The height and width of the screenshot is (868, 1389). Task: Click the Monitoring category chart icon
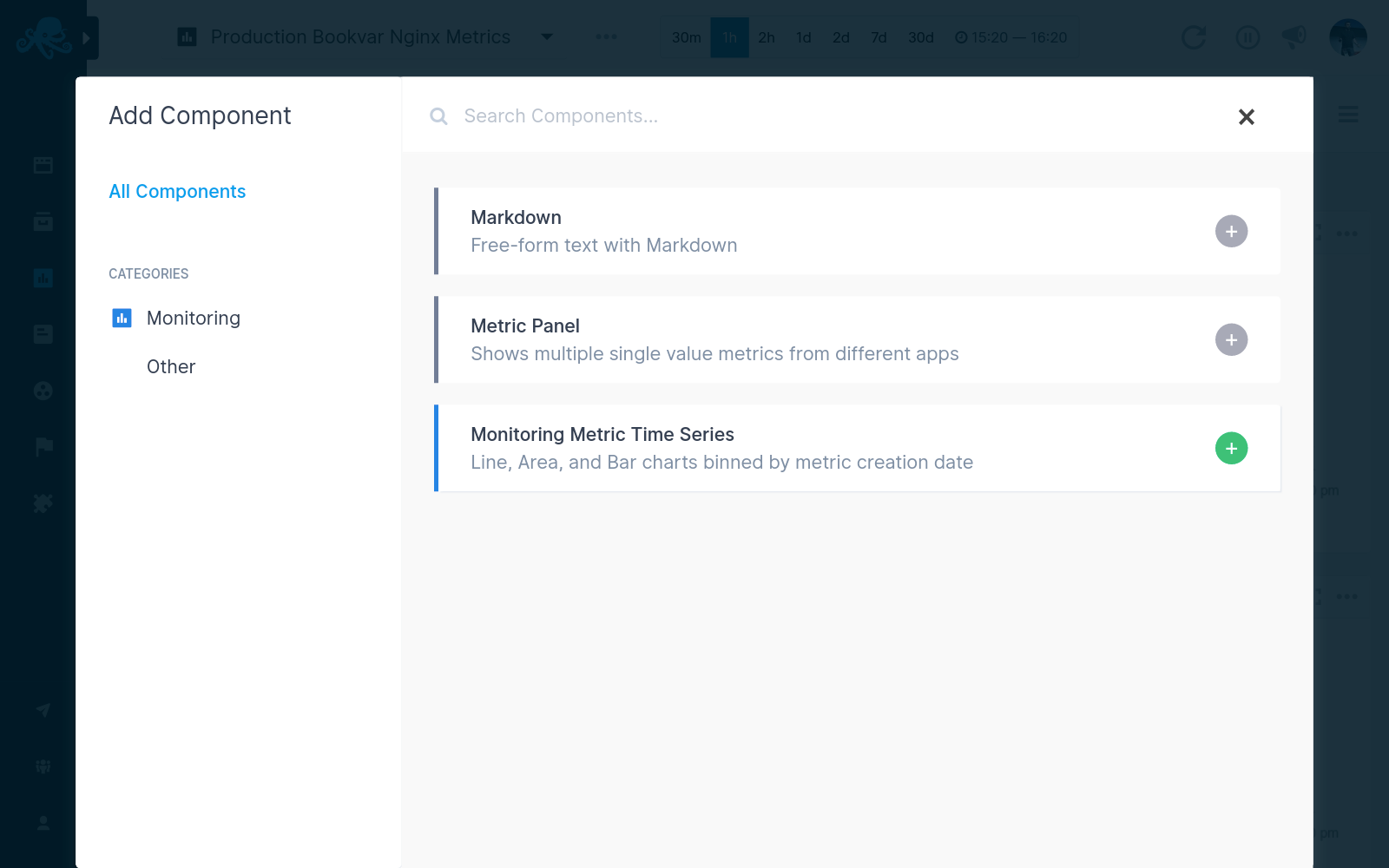tap(122, 318)
